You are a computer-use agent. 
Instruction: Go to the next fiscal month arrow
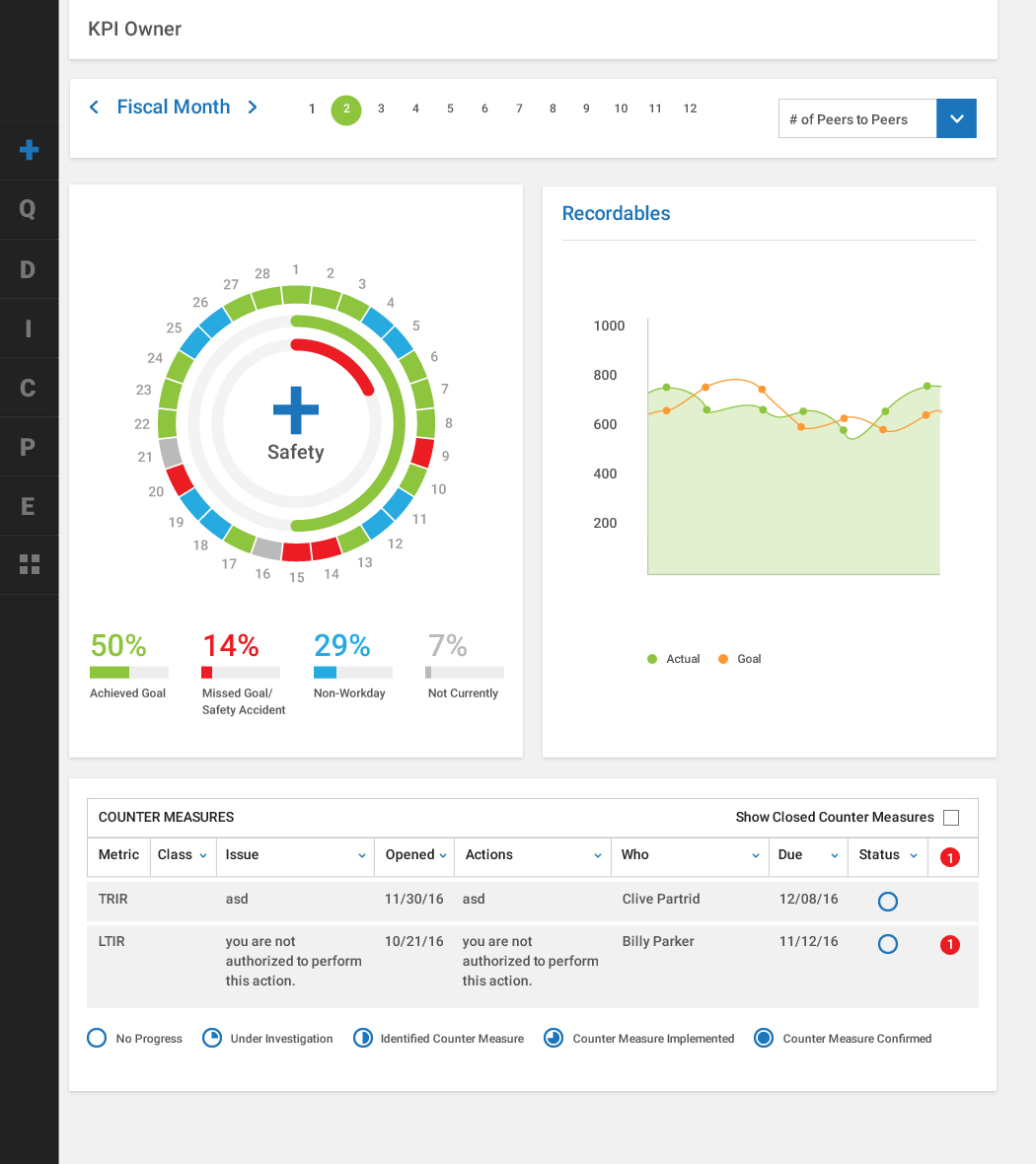[253, 108]
